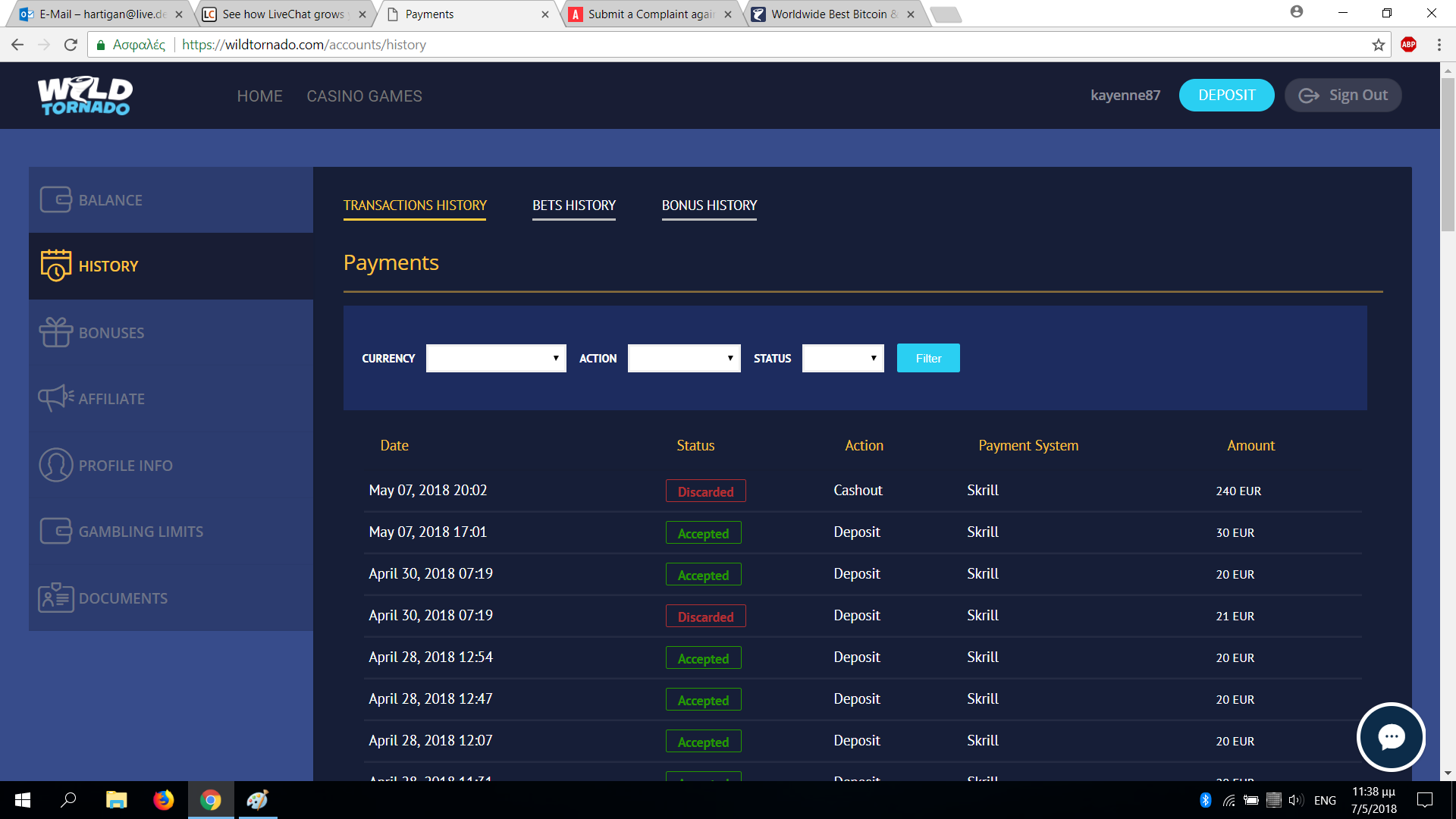Open File Explorer from taskbar
The height and width of the screenshot is (819, 1456).
[x=116, y=800]
